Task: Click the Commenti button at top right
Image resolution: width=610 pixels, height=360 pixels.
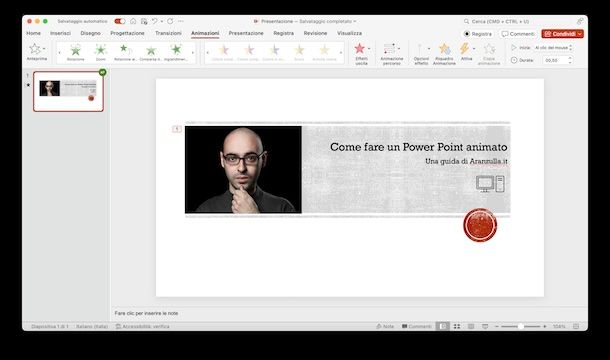Action: click(x=518, y=34)
